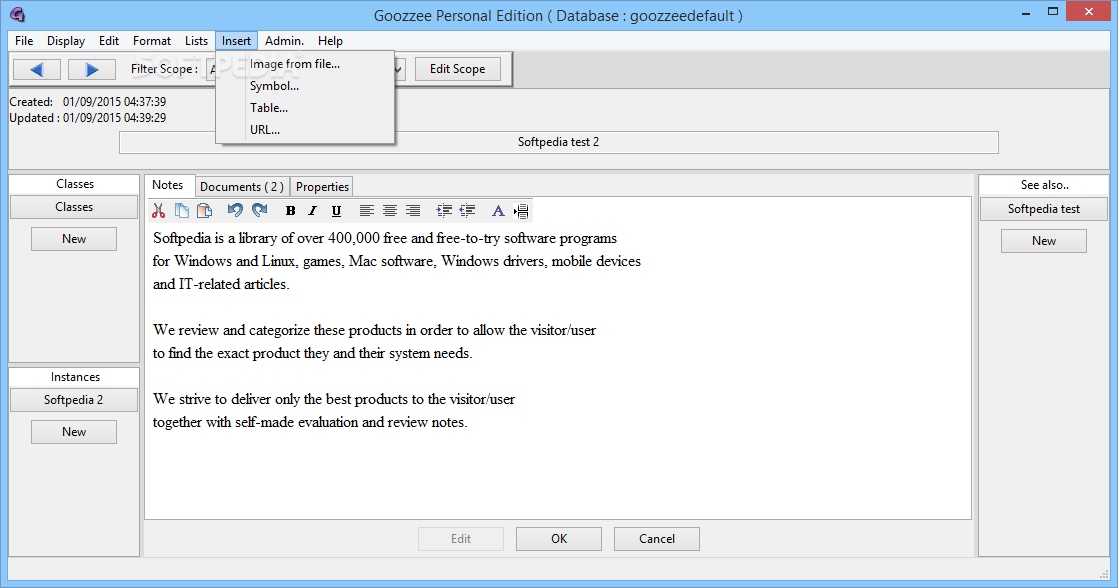The width and height of the screenshot is (1118, 588).
Task: Open the Admin. menu
Action: [x=284, y=41]
